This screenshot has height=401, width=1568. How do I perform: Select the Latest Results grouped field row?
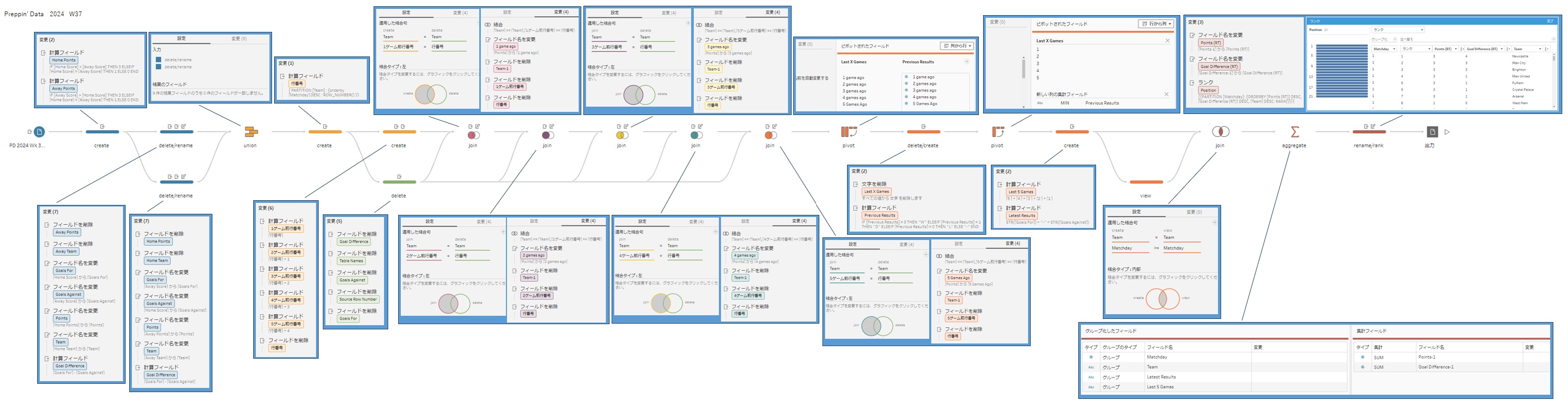click(x=1215, y=377)
